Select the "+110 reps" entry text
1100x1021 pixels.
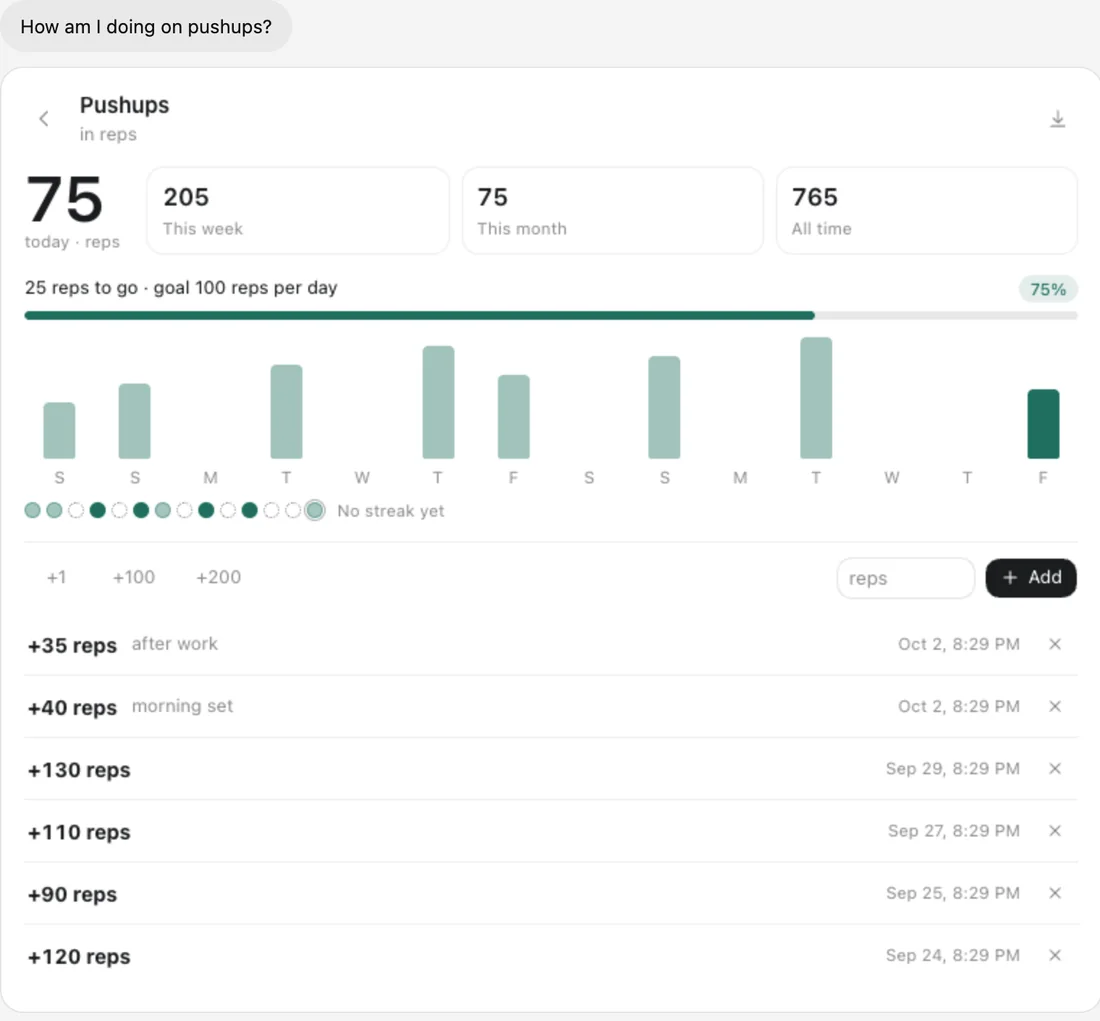(x=79, y=832)
